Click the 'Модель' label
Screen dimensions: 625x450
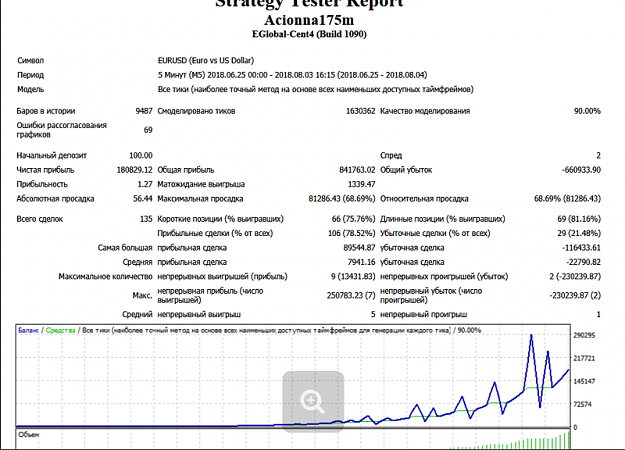(x=30, y=89)
